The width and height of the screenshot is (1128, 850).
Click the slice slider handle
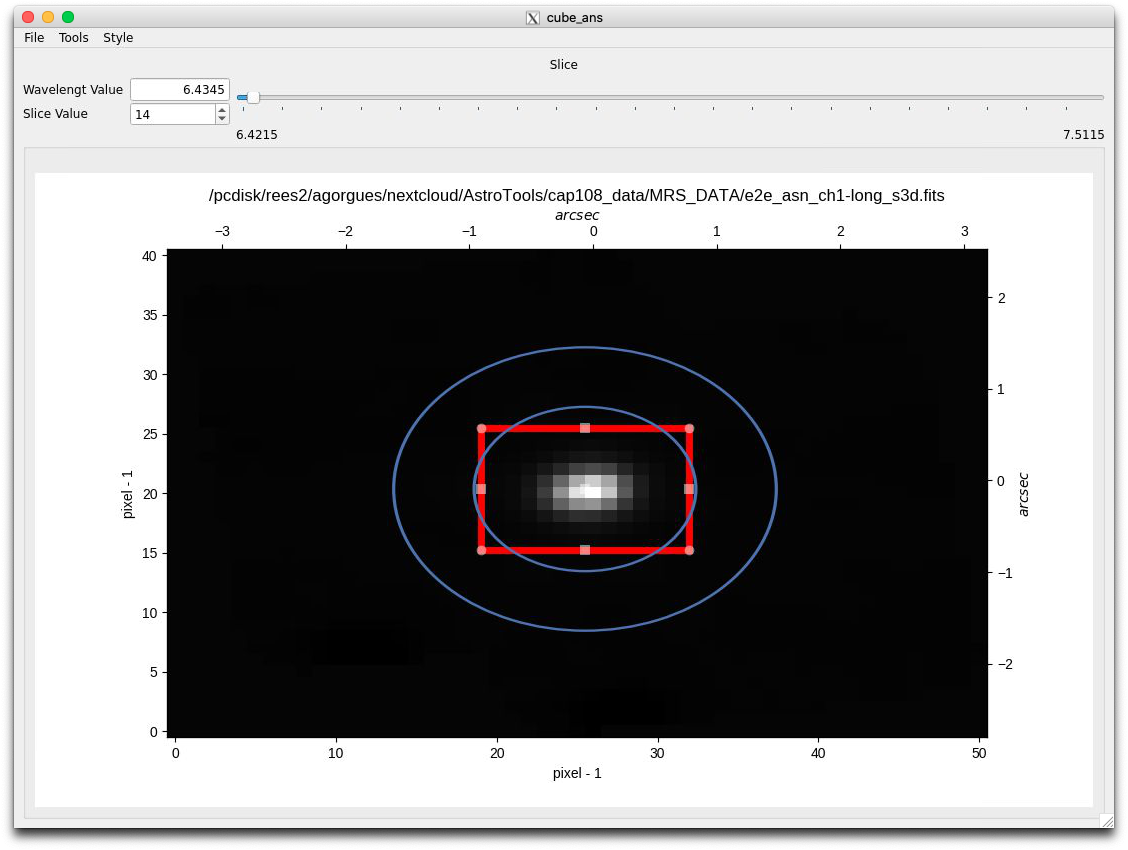(x=253, y=97)
